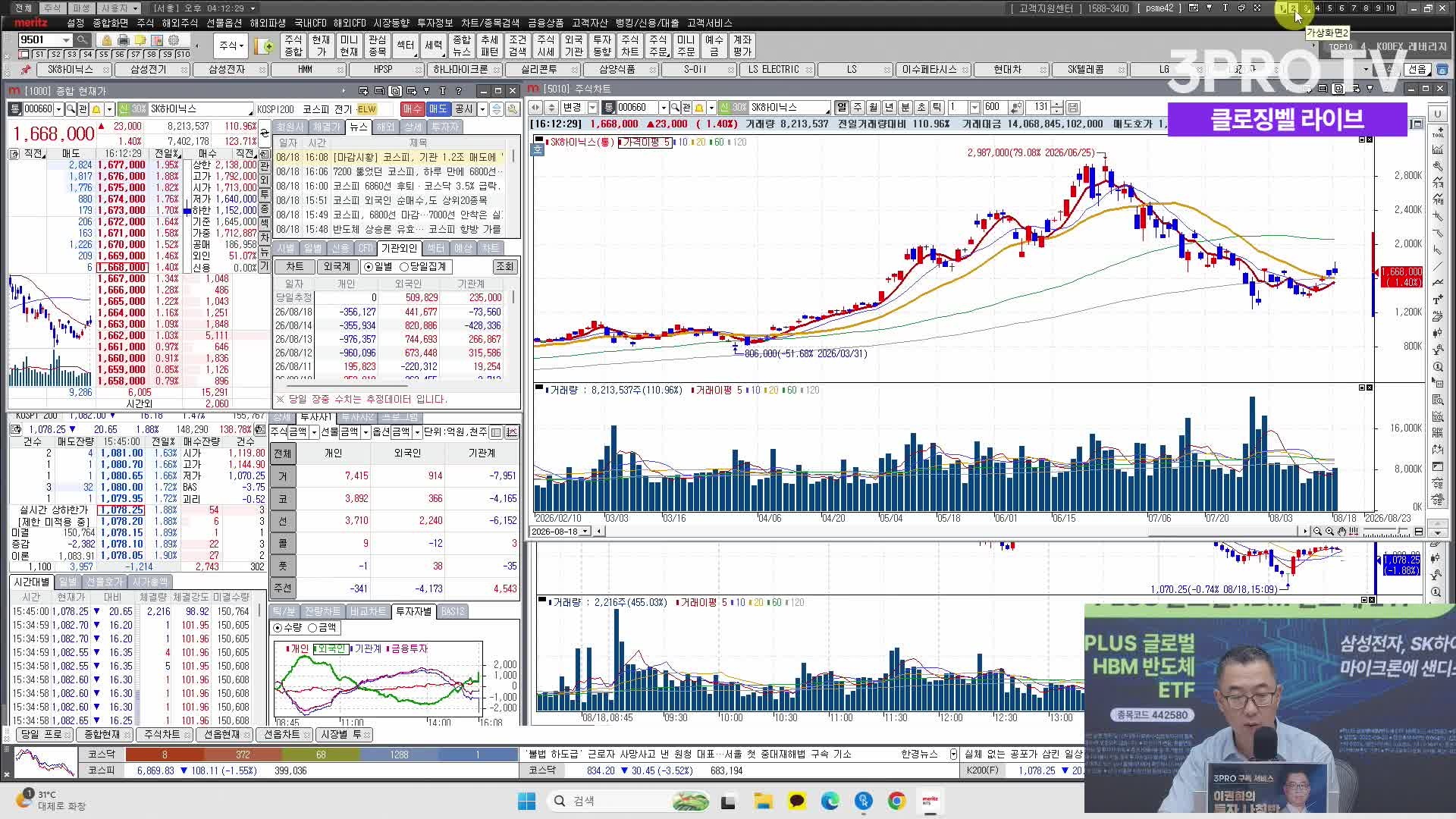Open the 투자정보 menu
Viewport: 1456px width, 819px height.
pyautogui.click(x=435, y=24)
